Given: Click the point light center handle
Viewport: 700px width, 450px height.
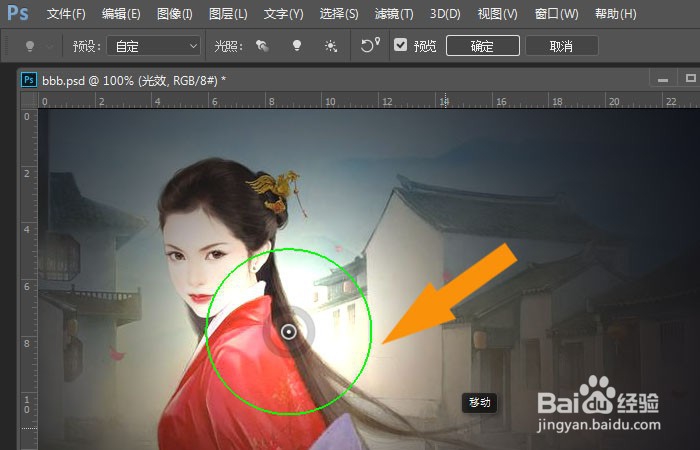Looking at the screenshot, I should click(x=289, y=332).
